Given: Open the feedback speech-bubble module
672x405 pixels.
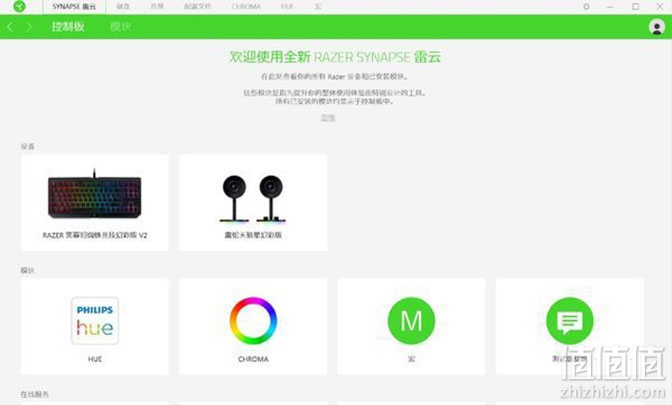Looking at the screenshot, I should point(570,327).
